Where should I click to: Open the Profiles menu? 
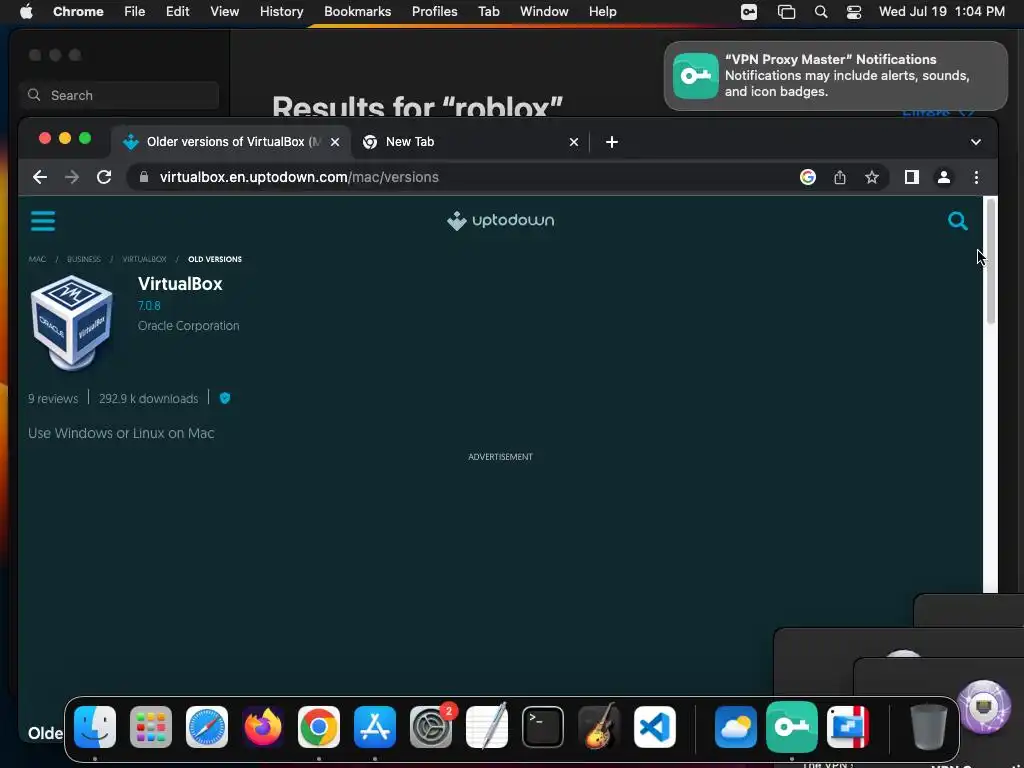point(434,12)
